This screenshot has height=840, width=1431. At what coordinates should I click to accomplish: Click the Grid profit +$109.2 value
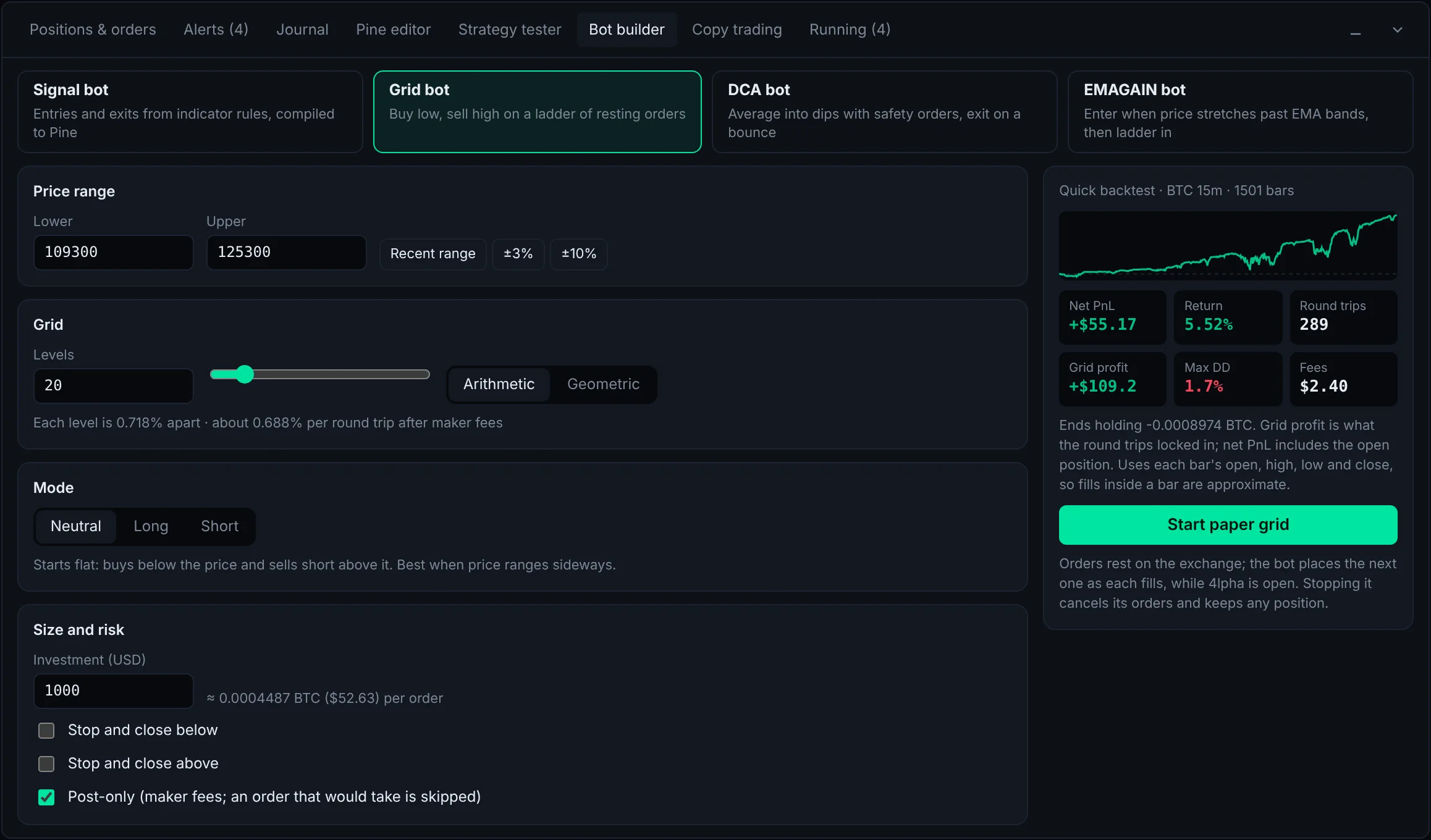(x=1102, y=387)
